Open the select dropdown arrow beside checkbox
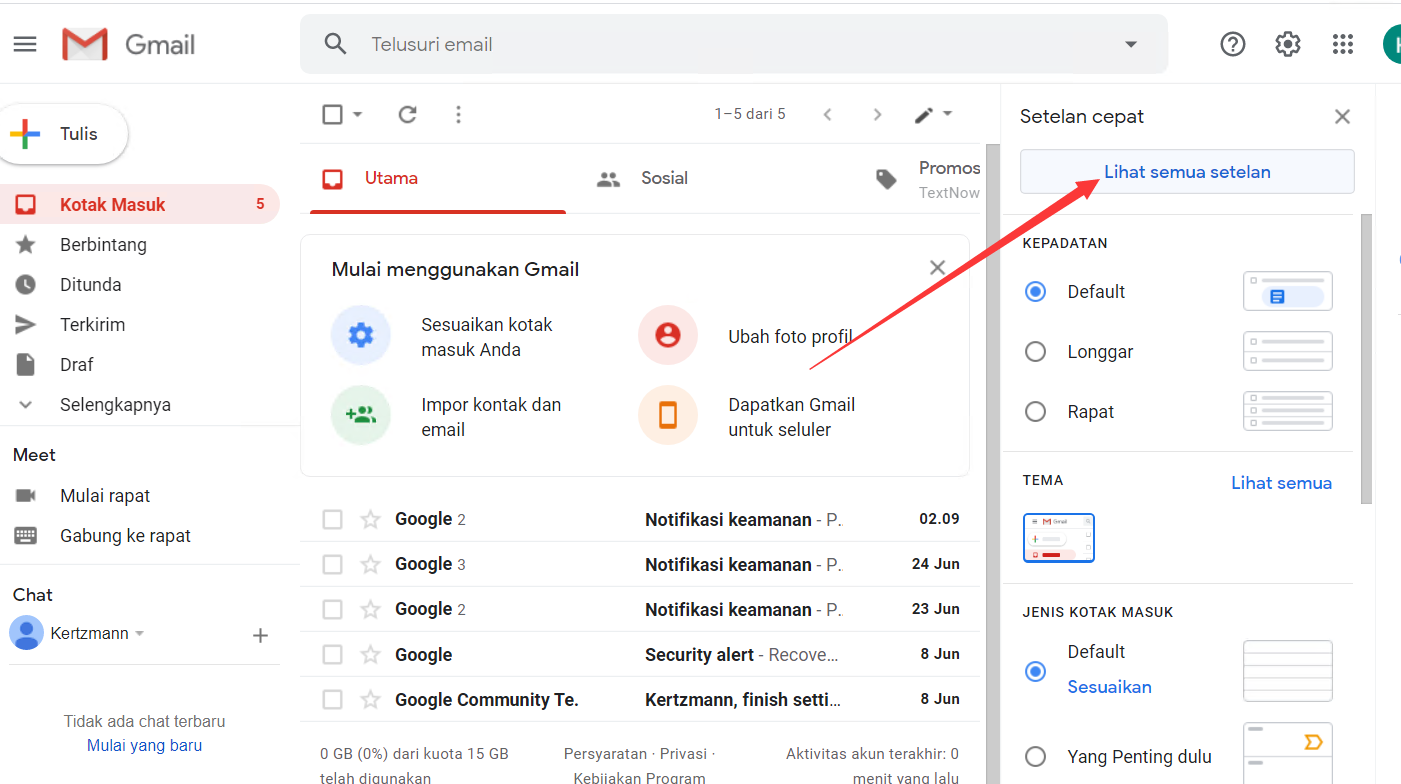The width and height of the screenshot is (1401, 784). 358,114
